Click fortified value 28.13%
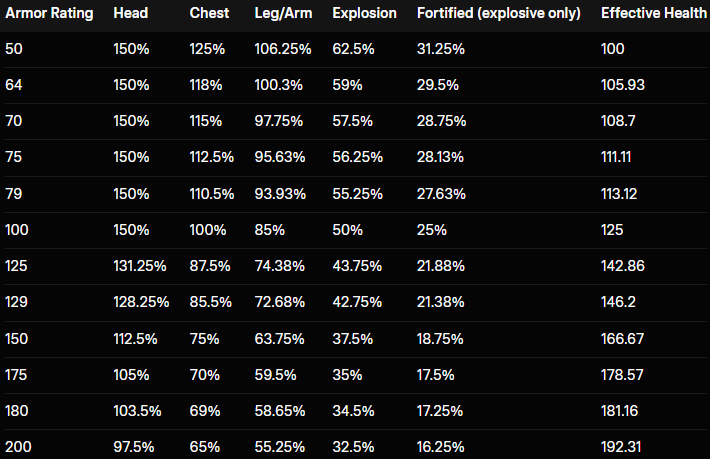 tap(436, 157)
